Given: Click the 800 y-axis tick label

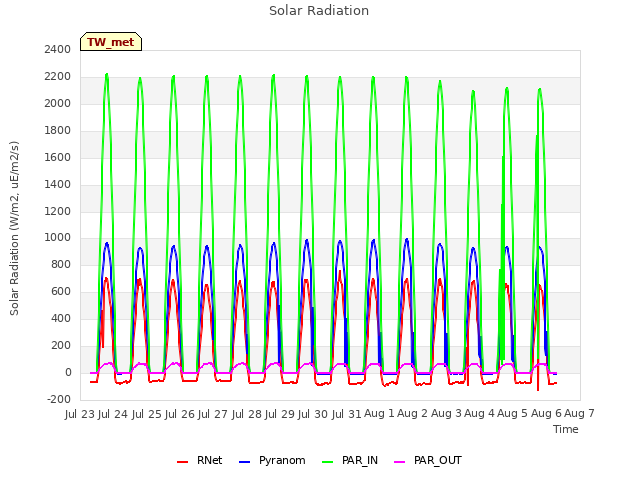Looking at the screenshot, I should click(x=61, y=264).
